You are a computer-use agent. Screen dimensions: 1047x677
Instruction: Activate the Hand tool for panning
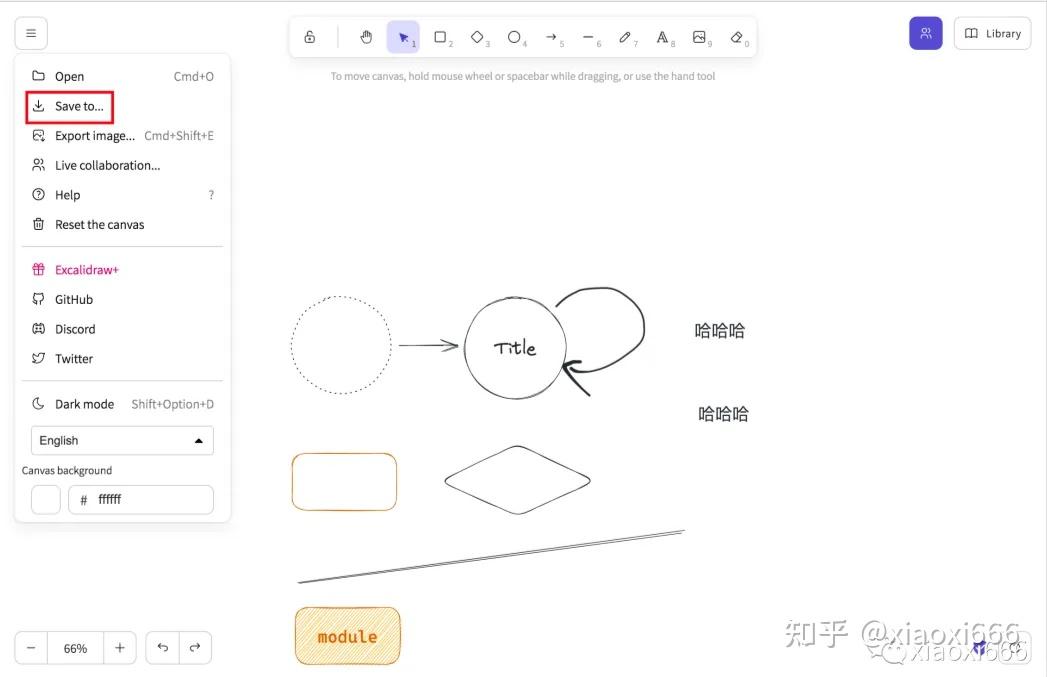point(366,36)
